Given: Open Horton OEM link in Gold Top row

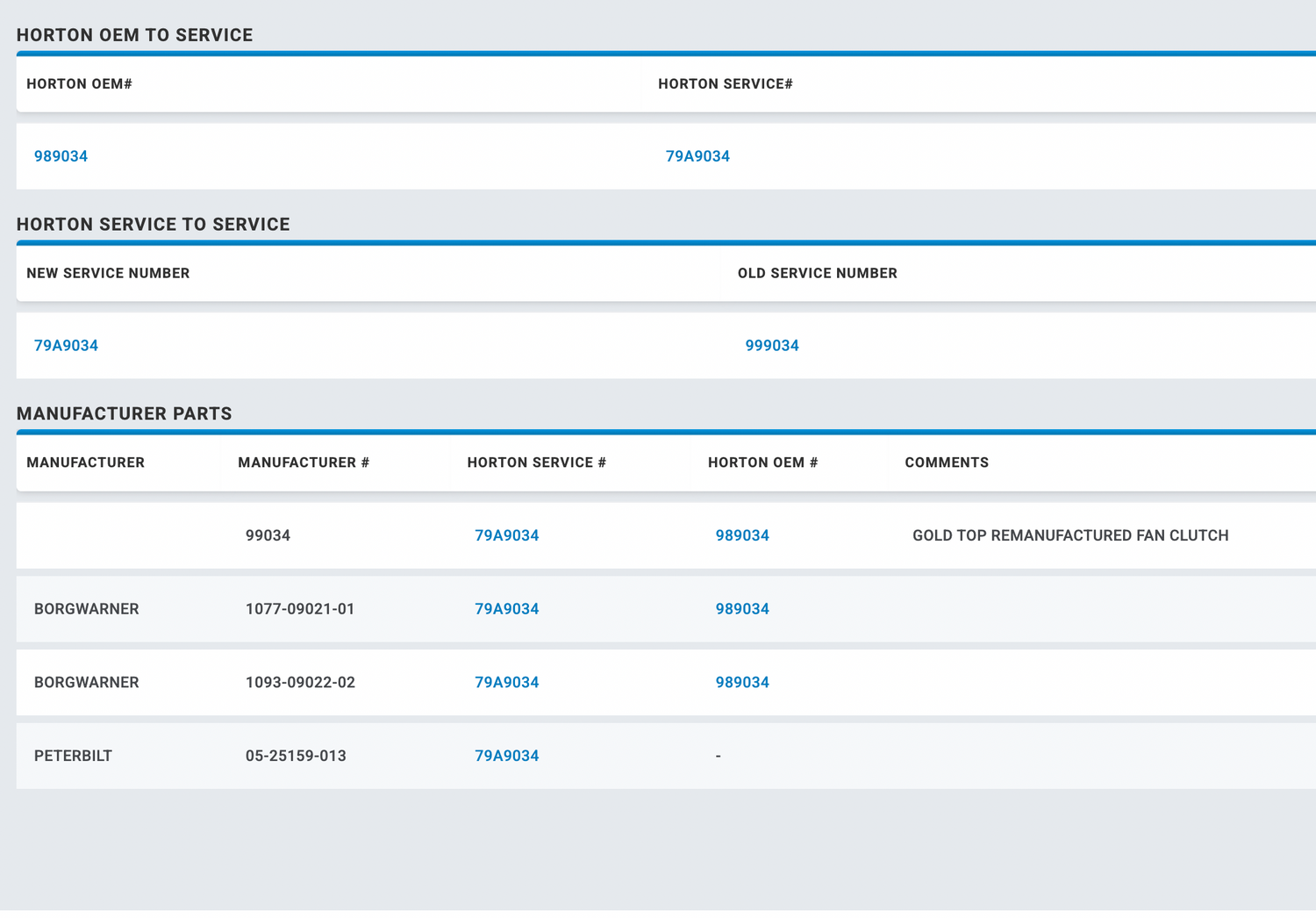Looking at the screenshot, I should point(742,535).
